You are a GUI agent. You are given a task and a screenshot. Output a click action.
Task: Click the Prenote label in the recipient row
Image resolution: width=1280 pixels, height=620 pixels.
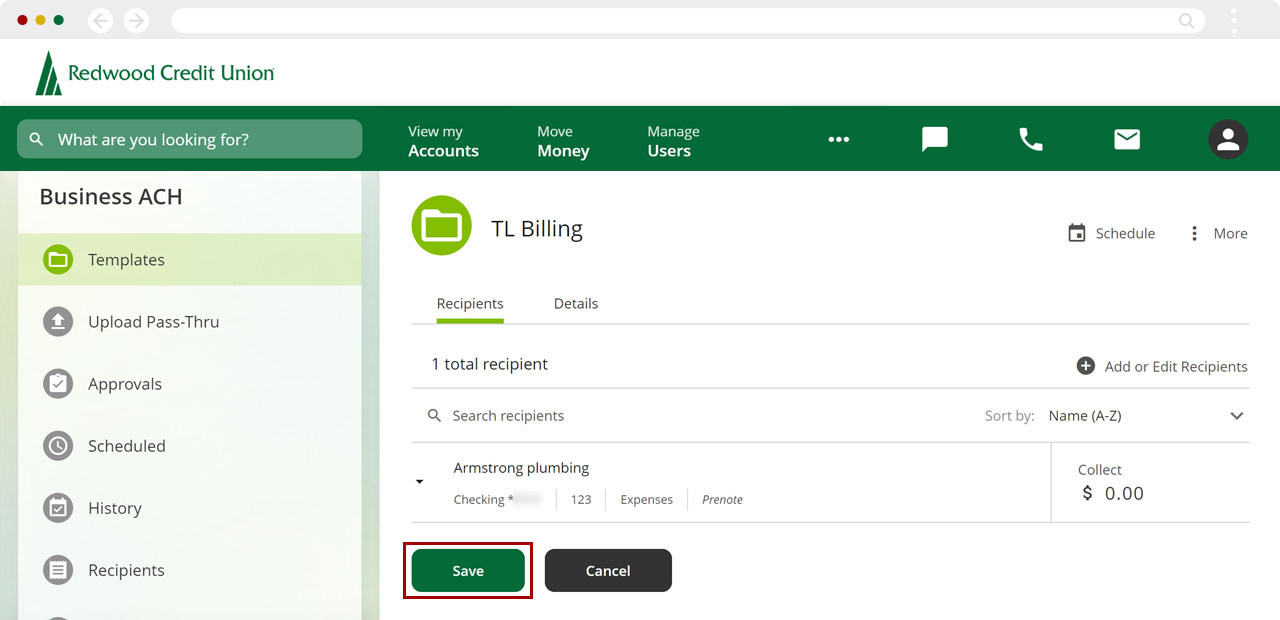tap(722, 499)
